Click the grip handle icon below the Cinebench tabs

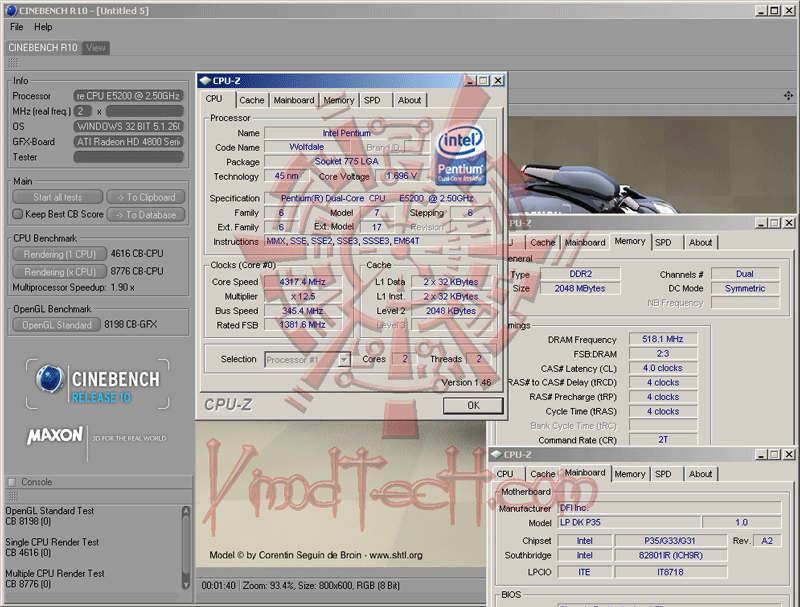pyautogui.click(x=13, y=63)
